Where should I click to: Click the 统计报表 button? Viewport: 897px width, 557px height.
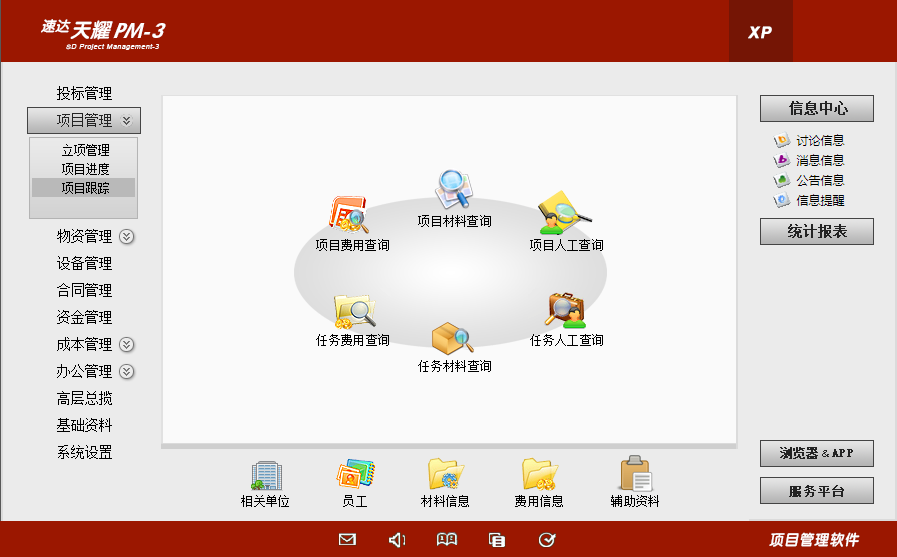click(x=816, y=232)
